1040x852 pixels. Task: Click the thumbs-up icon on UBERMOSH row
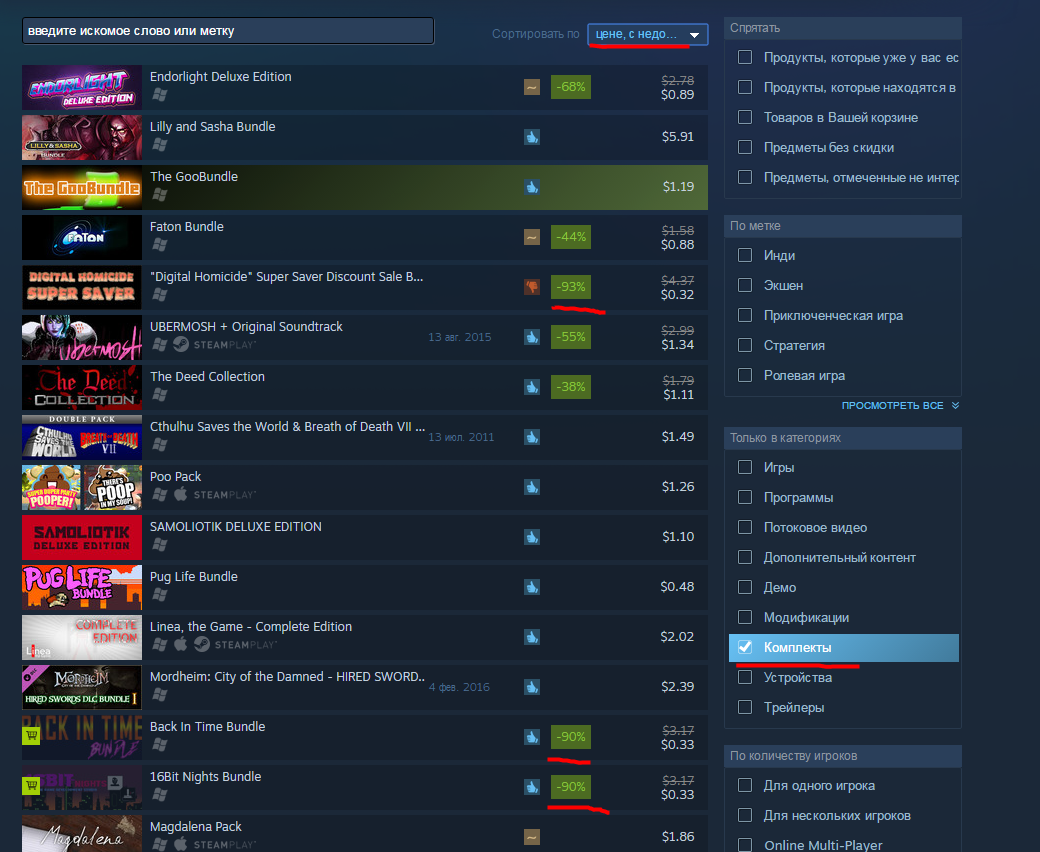tap(531, 337)
